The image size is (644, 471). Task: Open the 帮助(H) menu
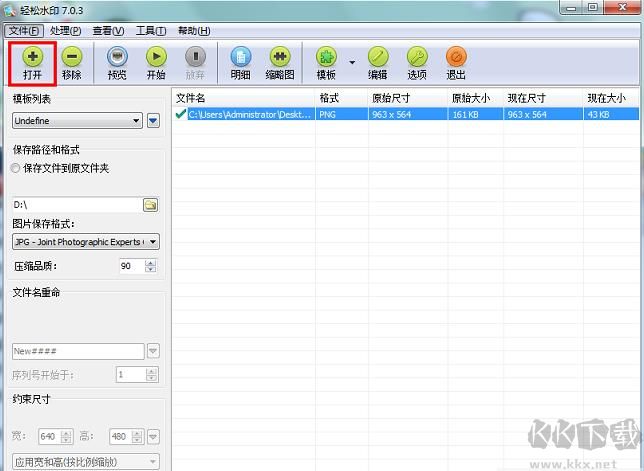[x=194, y=31]
